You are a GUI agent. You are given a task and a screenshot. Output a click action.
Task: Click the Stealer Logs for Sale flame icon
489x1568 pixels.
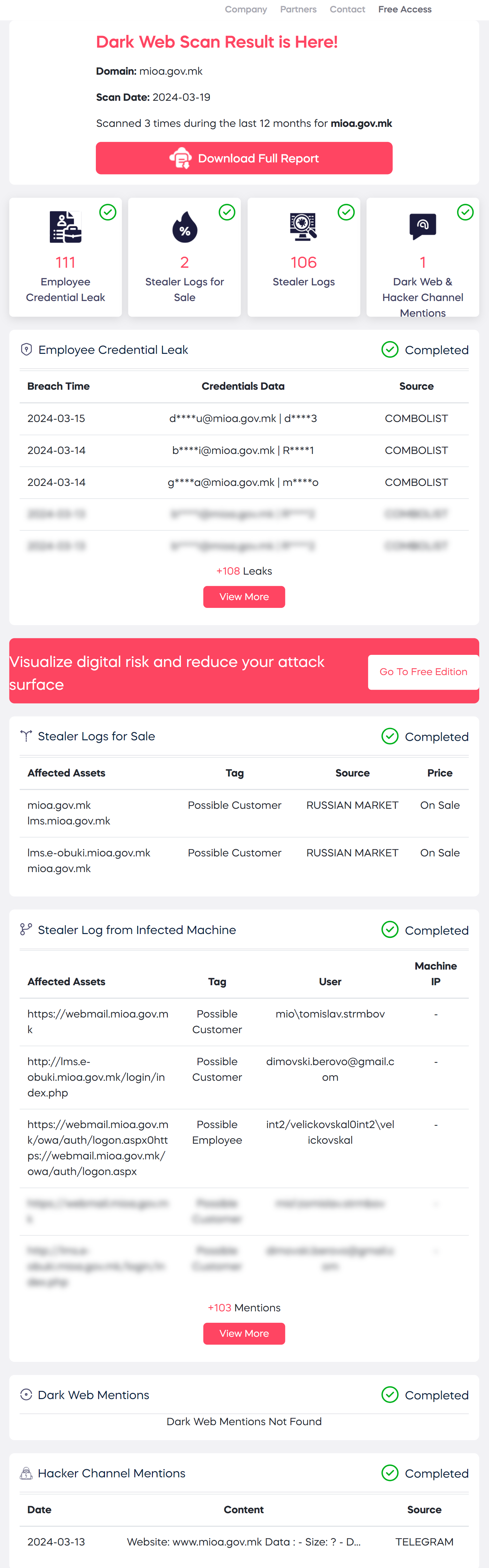click(x=184, y=227)
